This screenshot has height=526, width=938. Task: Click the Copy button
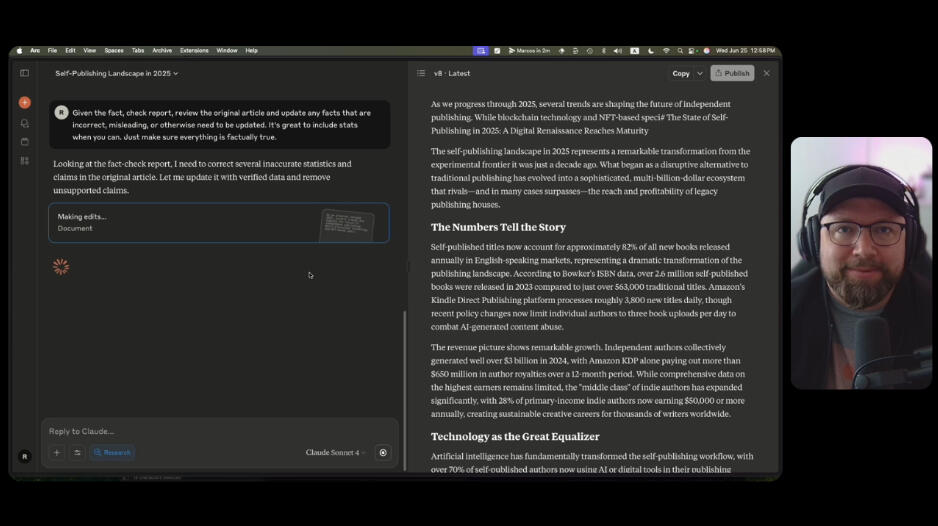(x=680, y=73)
